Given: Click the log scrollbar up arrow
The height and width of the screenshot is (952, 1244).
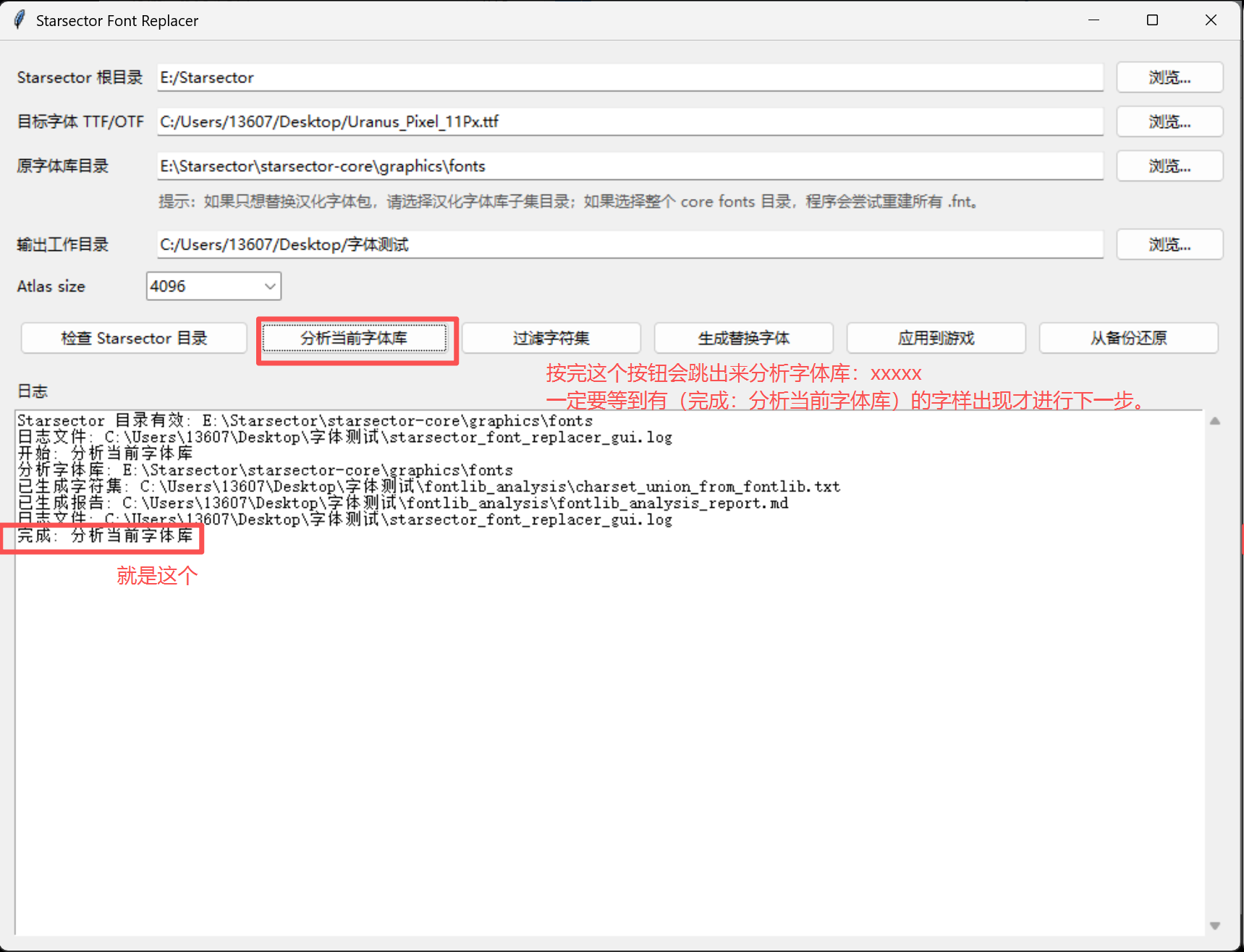Looking at the screenshot, I should 1215,421.
